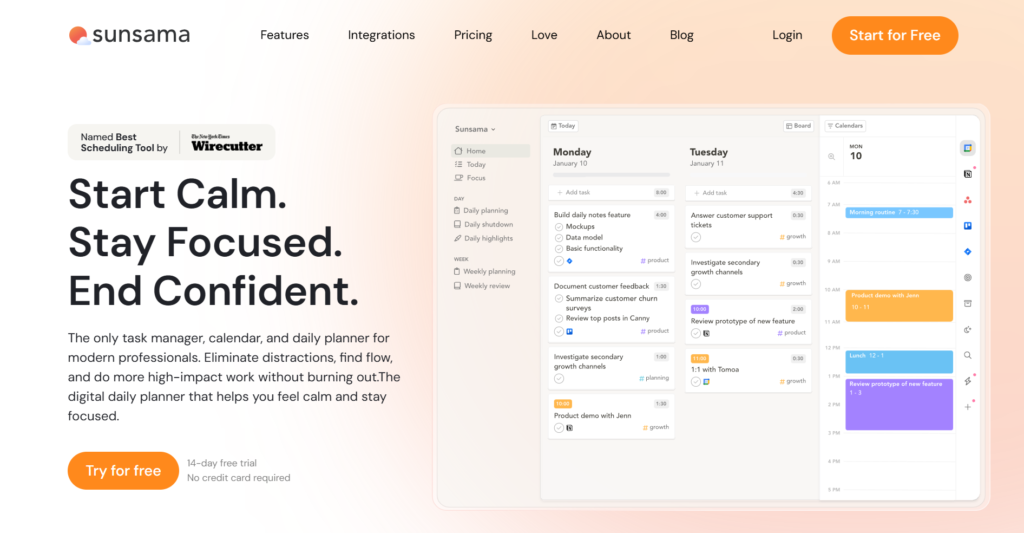Open the Pricing menu item
Viewport: 1024px width, 533px height.
pyautogui.click(x=473, y=35)
